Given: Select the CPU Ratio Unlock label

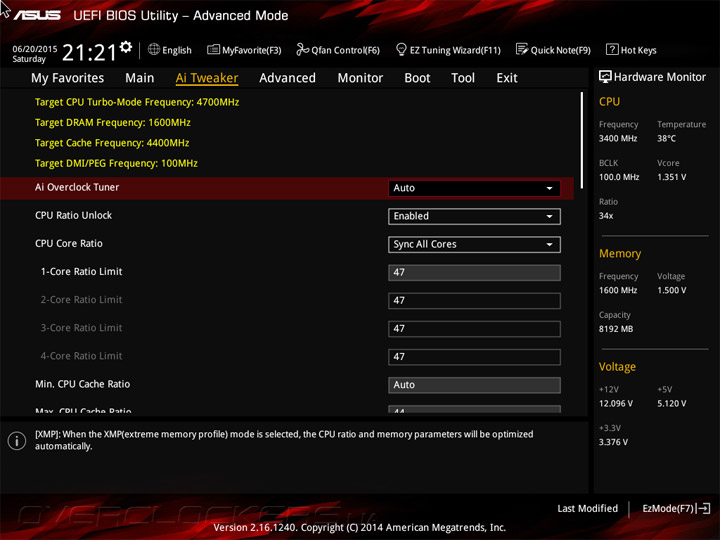Looking at the screenshot, I should point(73,215).
